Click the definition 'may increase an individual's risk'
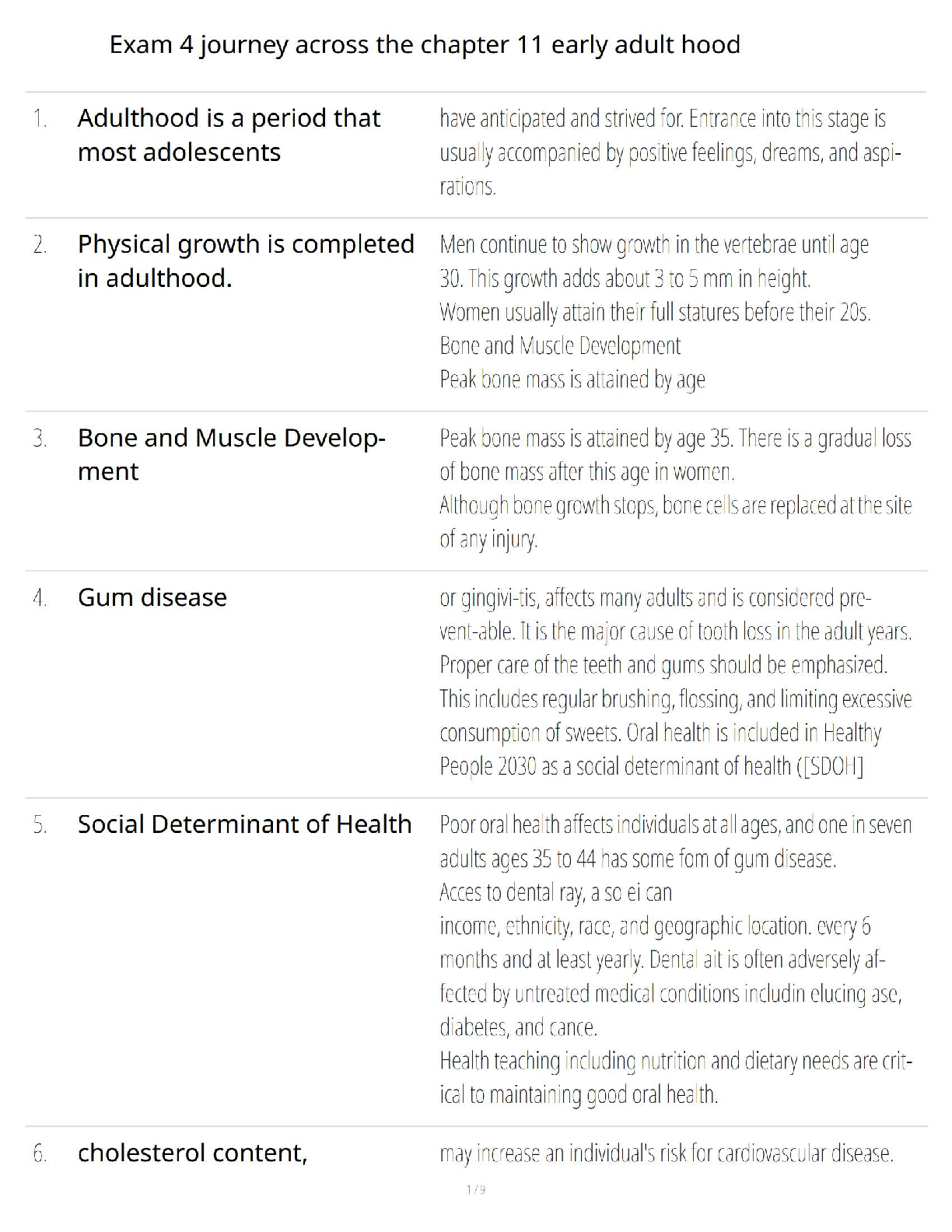Screen dimensions: 952x1232 click(666, 1153)
